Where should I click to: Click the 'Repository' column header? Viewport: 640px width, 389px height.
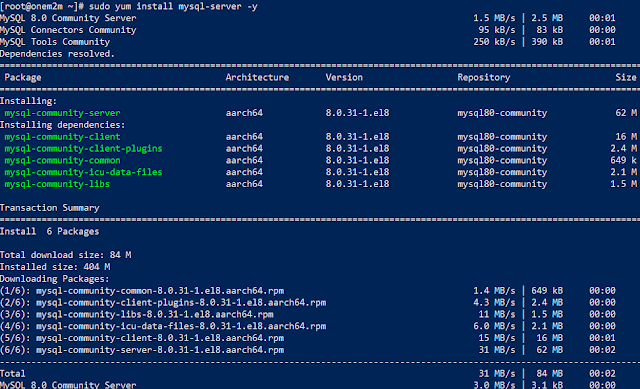pos(484,78)
